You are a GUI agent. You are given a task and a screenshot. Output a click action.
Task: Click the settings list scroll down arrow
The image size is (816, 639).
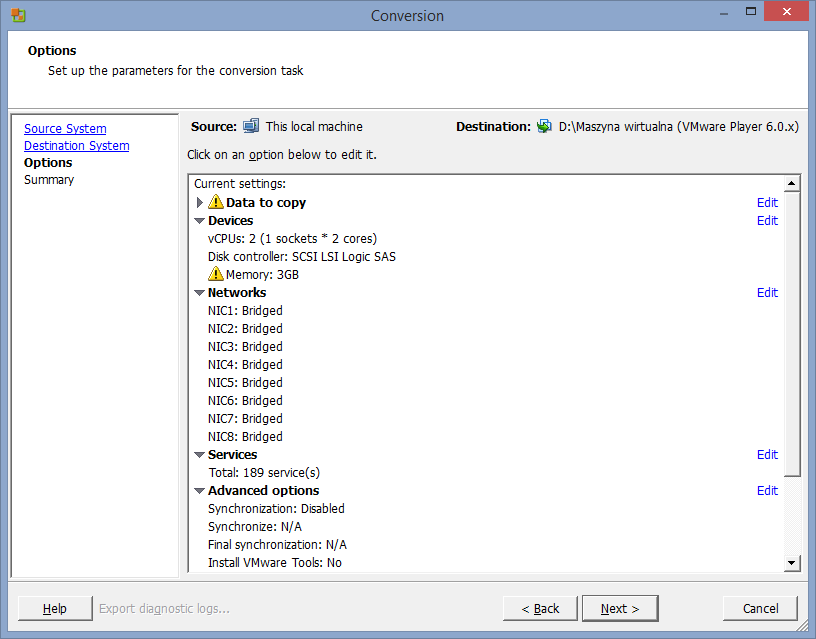[792, 563]
